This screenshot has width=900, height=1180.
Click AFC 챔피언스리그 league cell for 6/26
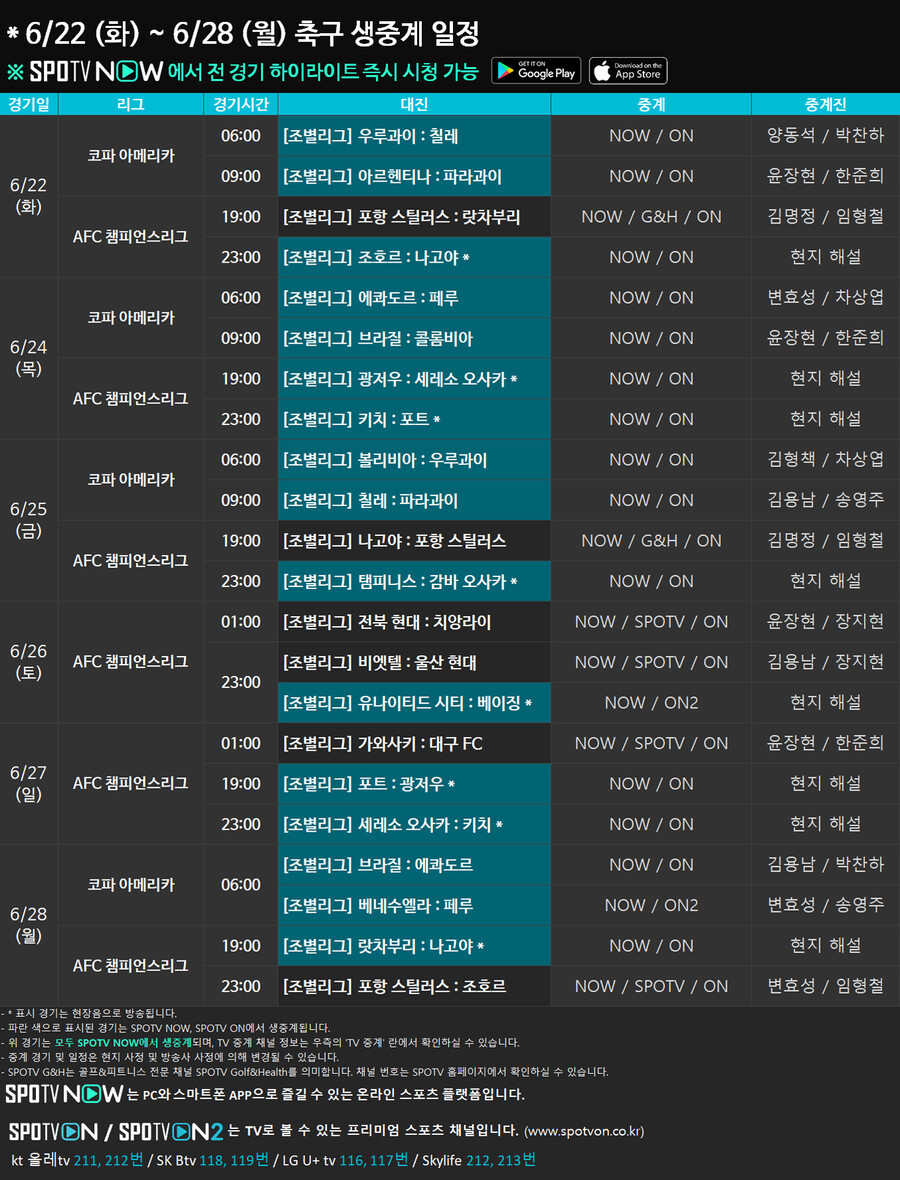[130, 662]
